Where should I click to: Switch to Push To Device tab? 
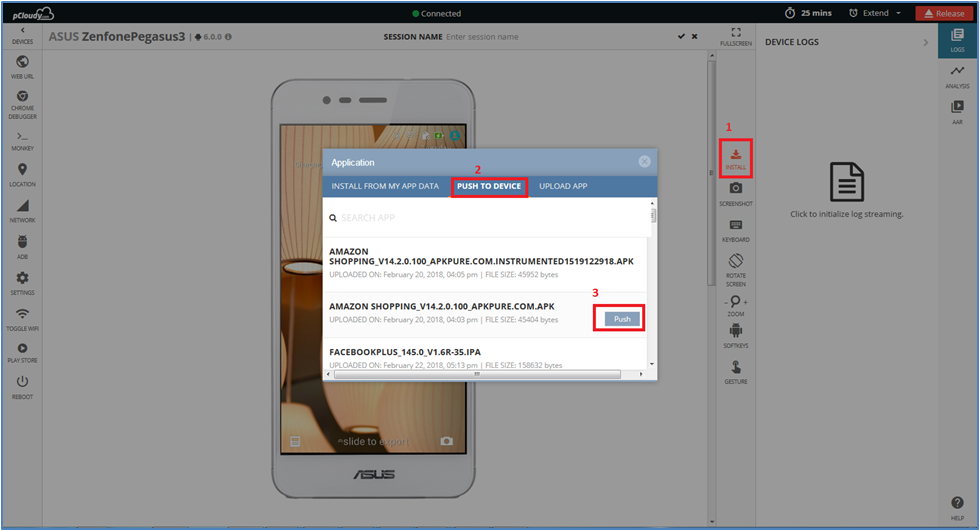click(489, 186)
